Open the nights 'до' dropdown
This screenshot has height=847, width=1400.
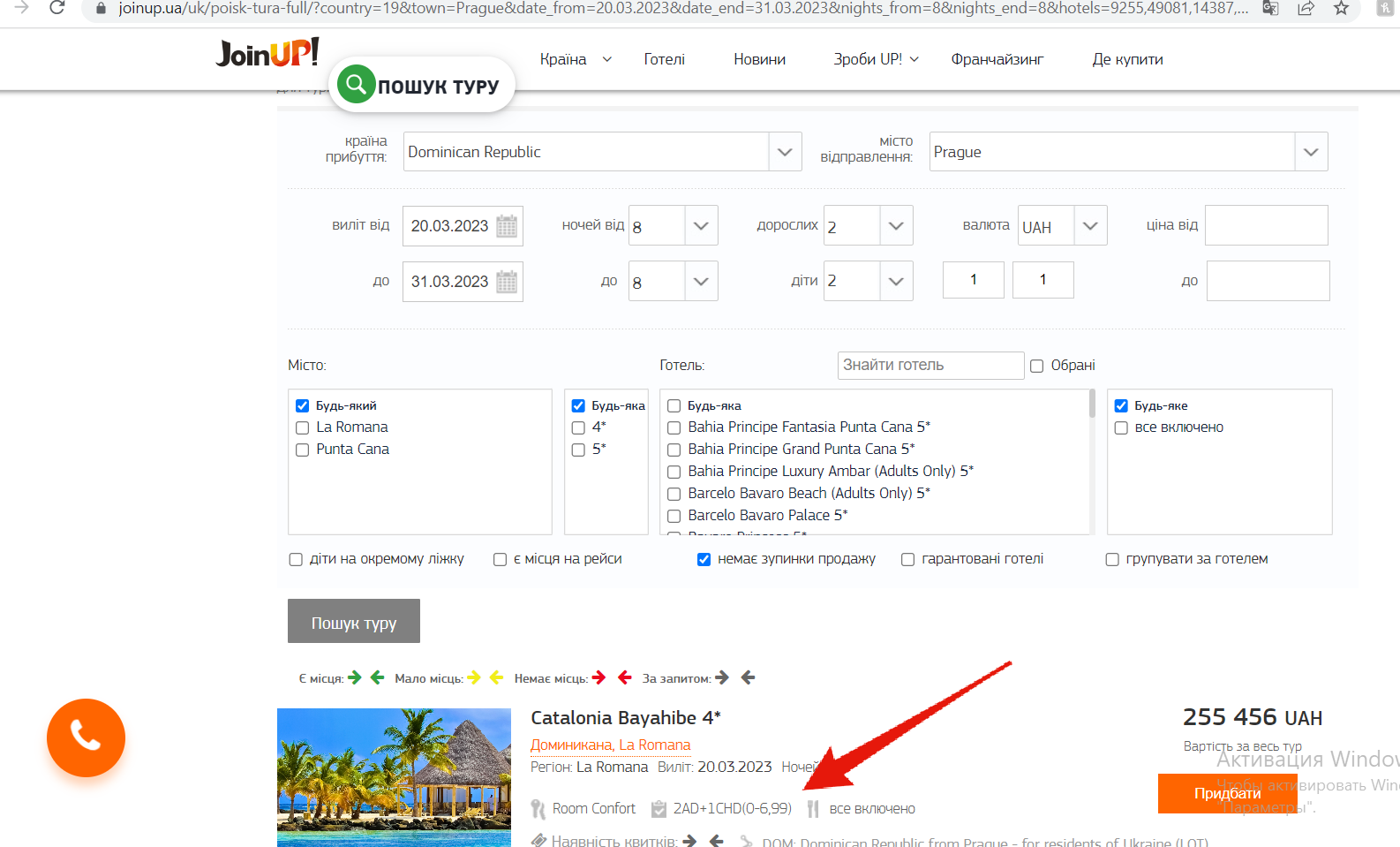point(701,282)
